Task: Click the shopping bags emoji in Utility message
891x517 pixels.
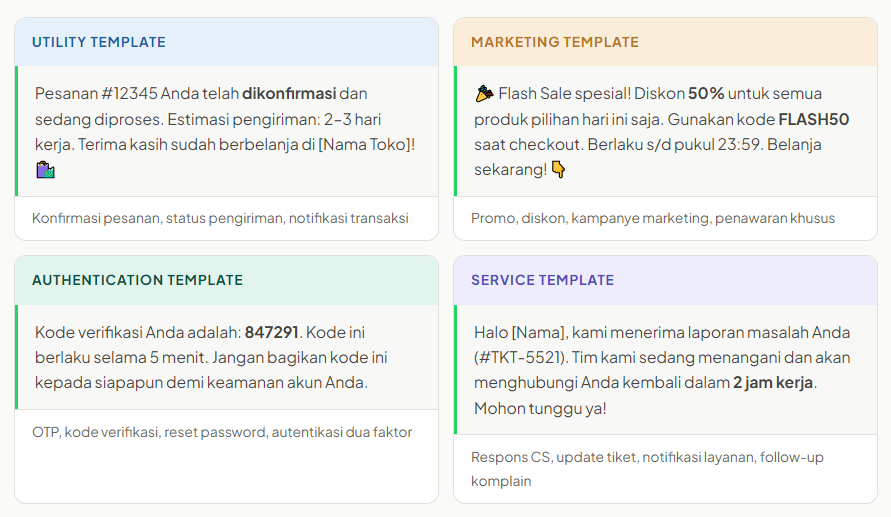Action: [x=45, y=171]
